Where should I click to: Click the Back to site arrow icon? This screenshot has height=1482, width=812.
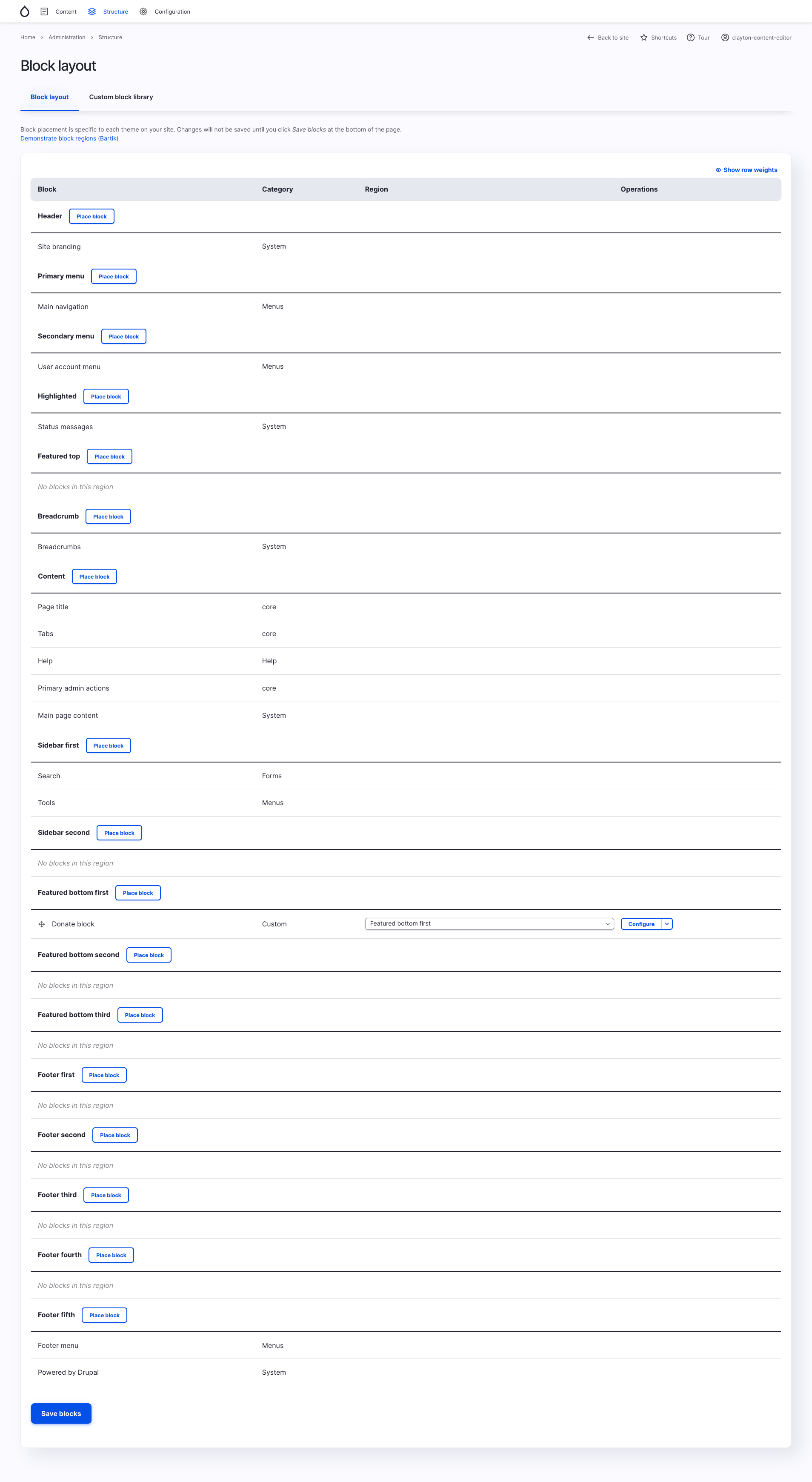click(x=591, y=37)
